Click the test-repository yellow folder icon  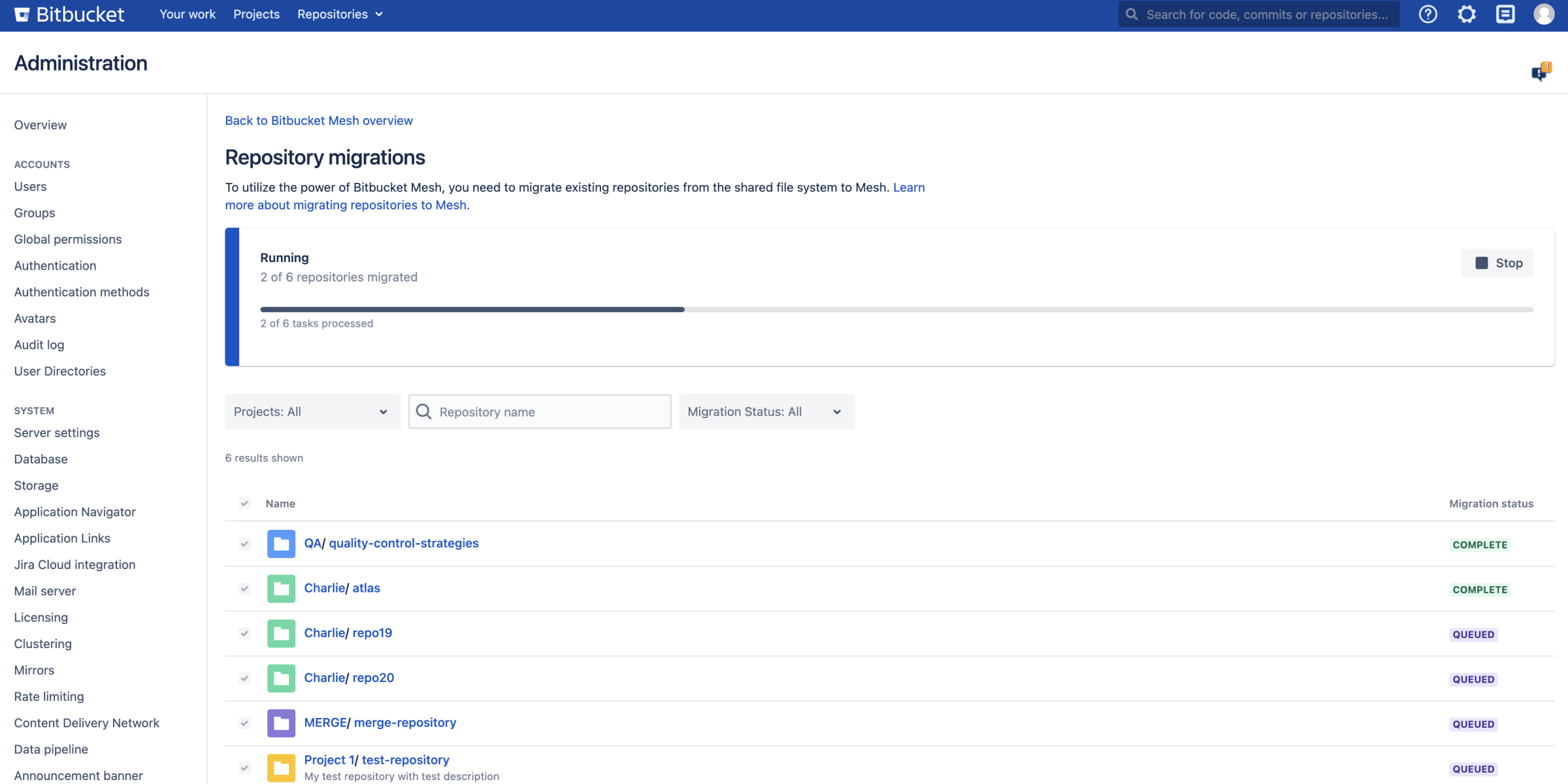click(281, 768)
